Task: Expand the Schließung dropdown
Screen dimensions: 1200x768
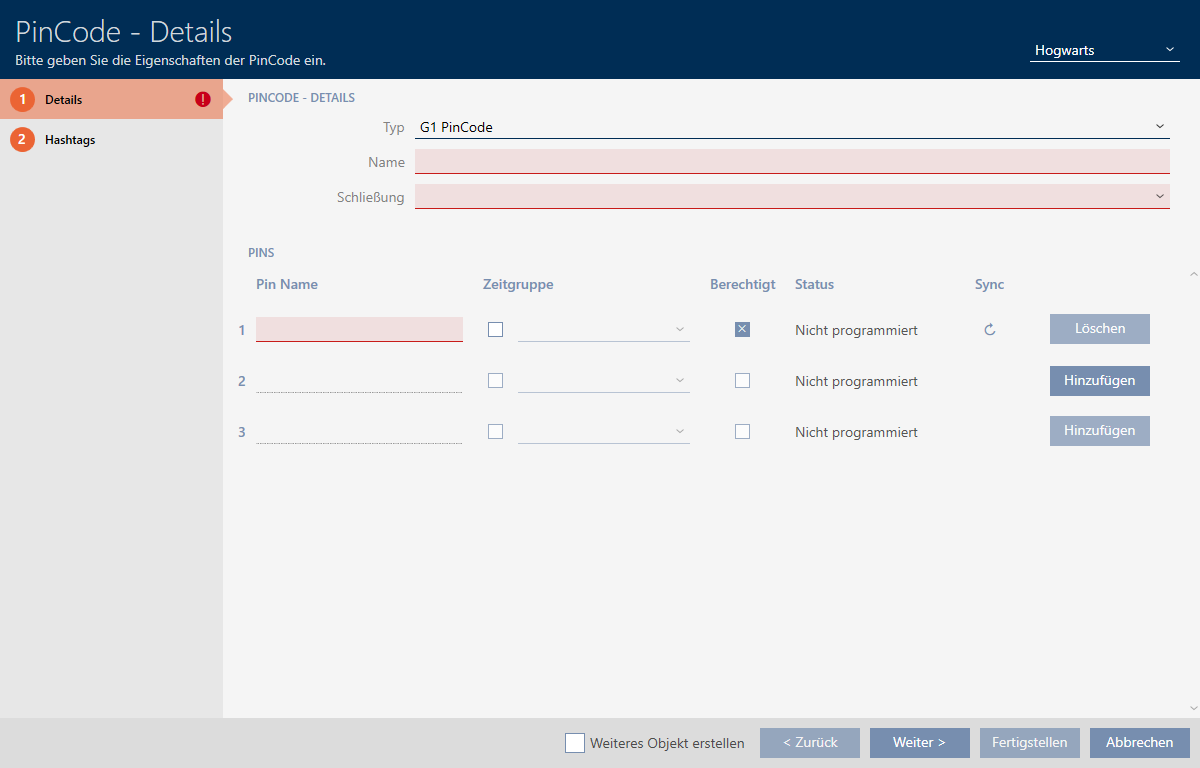Action: (x=792, y=197)
